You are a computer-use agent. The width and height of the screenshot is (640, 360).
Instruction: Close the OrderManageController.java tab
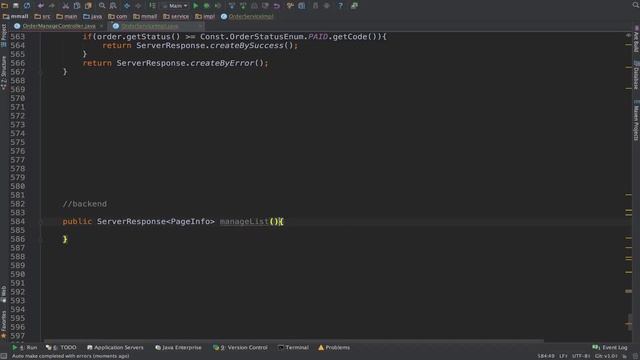click(101, 26)
